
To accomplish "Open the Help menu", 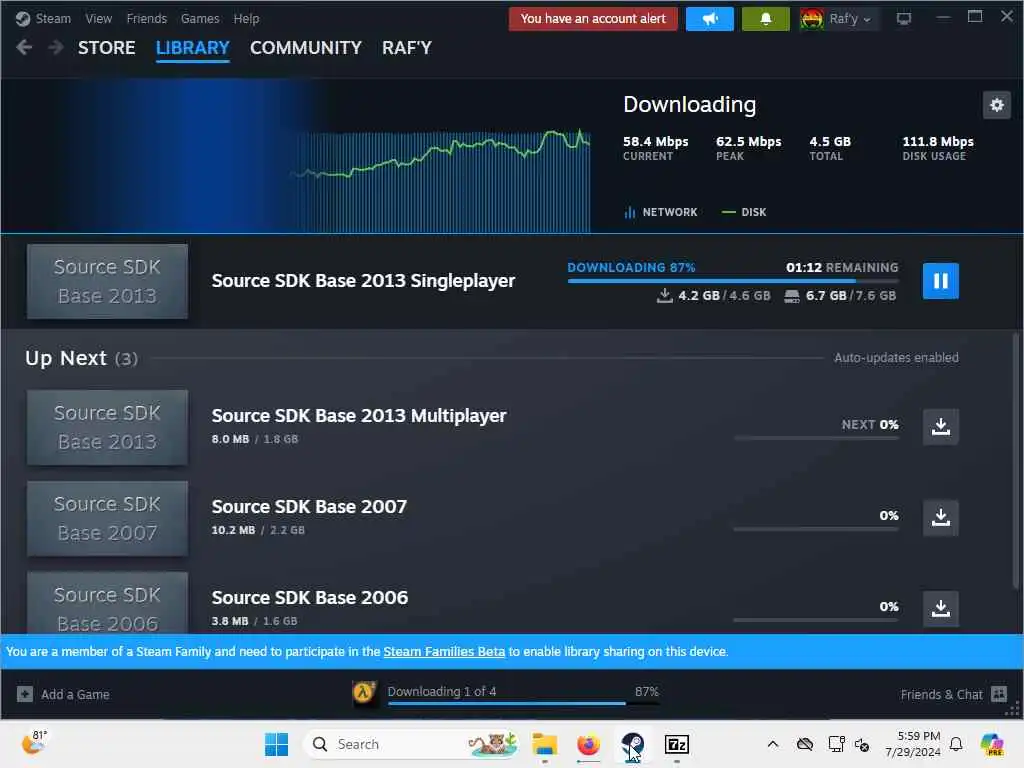I will coord(246,18).
